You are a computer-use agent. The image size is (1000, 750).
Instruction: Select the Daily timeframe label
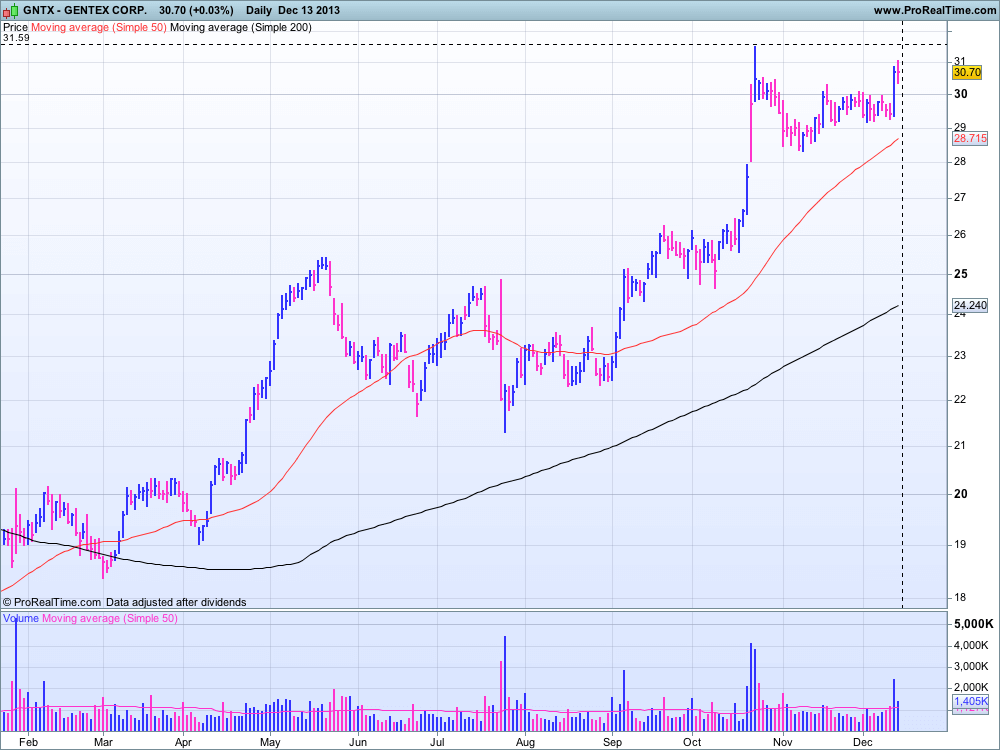[x=259, y=10]
